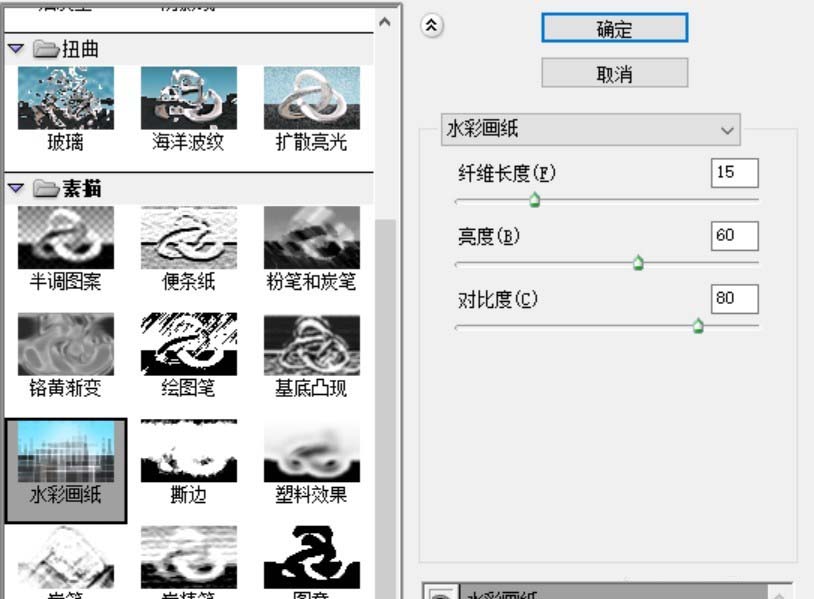Select the 撕边 filter thumbnail
Viewport: 814px width, 599px height.
click(188, 451)
